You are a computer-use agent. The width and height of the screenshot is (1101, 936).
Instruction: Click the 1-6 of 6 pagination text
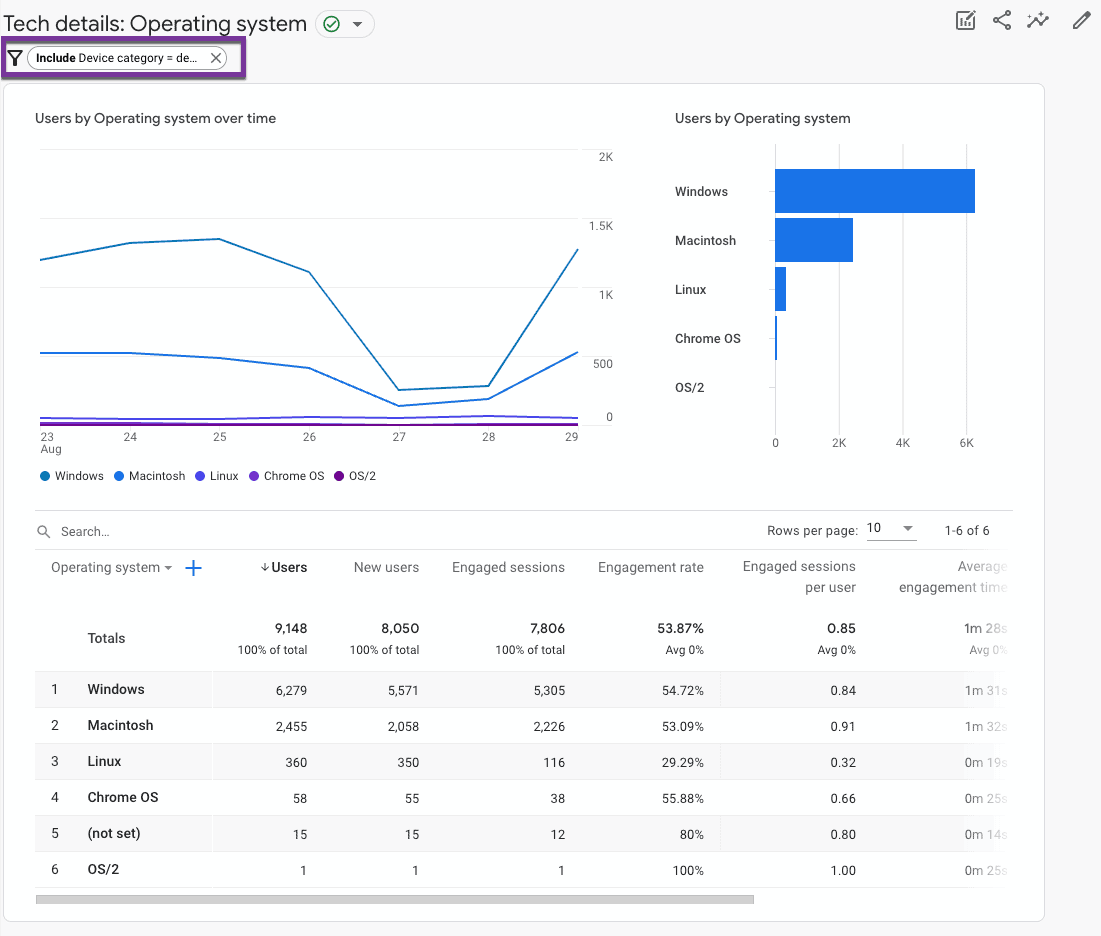(x=967, y=531)
